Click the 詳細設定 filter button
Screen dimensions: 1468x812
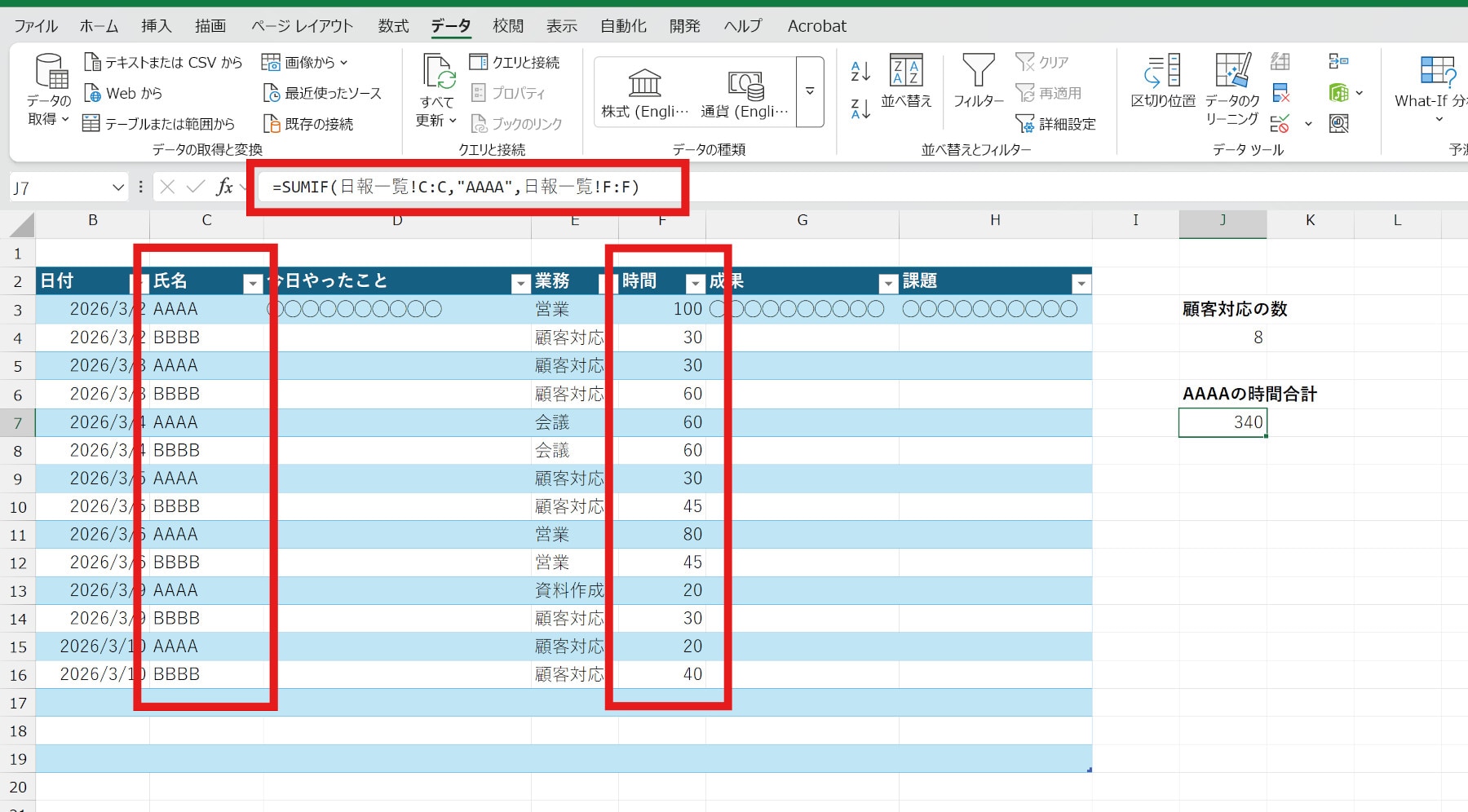1056,124
